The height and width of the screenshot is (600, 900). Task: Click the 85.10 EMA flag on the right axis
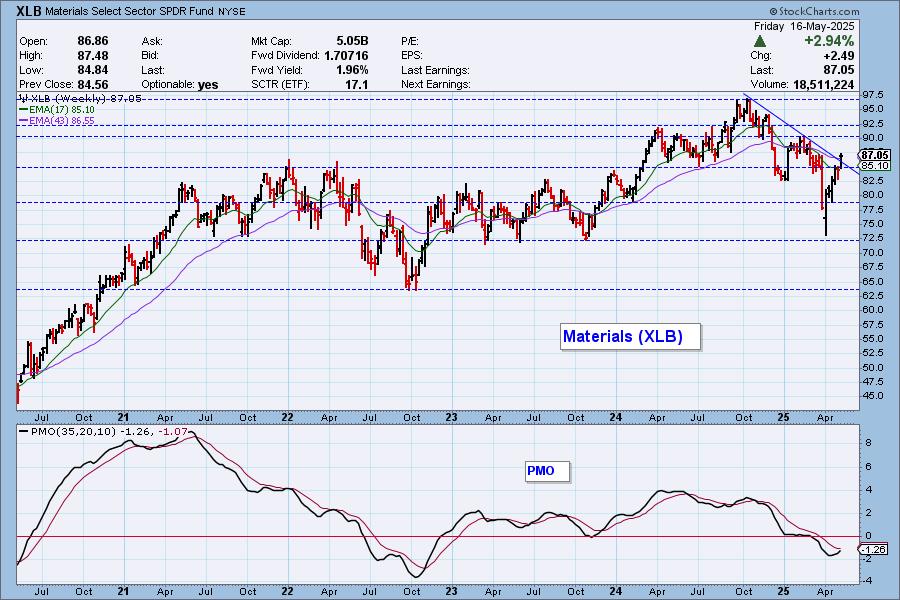(875, 166)
